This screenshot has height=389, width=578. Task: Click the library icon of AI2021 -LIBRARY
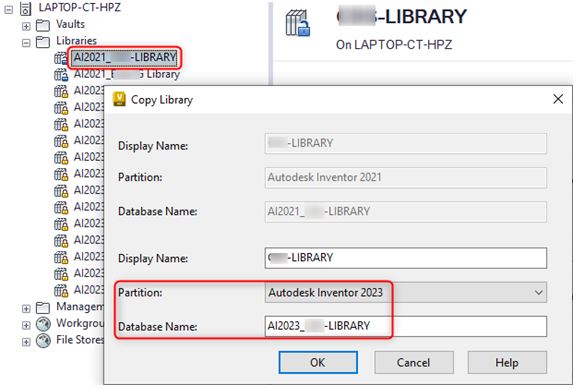pos(61,58)
